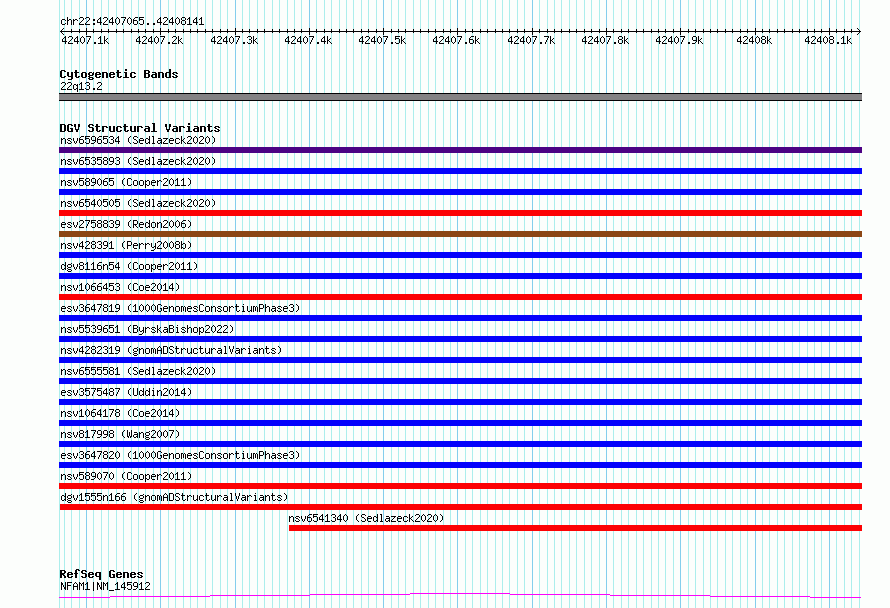Click the 42407.9k ruler position
The height and width of the screenshot is (608, 890).
pyautogui.click(x=679, y=40)
